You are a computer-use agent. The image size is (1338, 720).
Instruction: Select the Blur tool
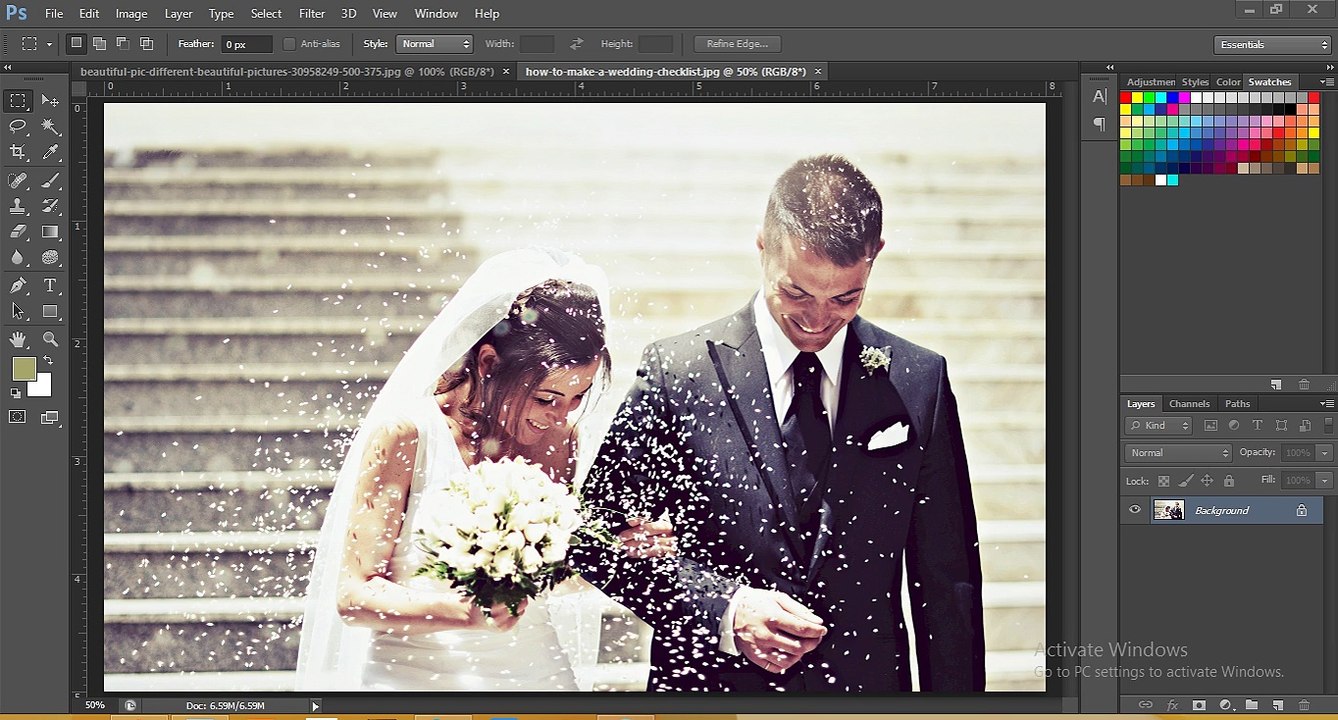point(18,257)
